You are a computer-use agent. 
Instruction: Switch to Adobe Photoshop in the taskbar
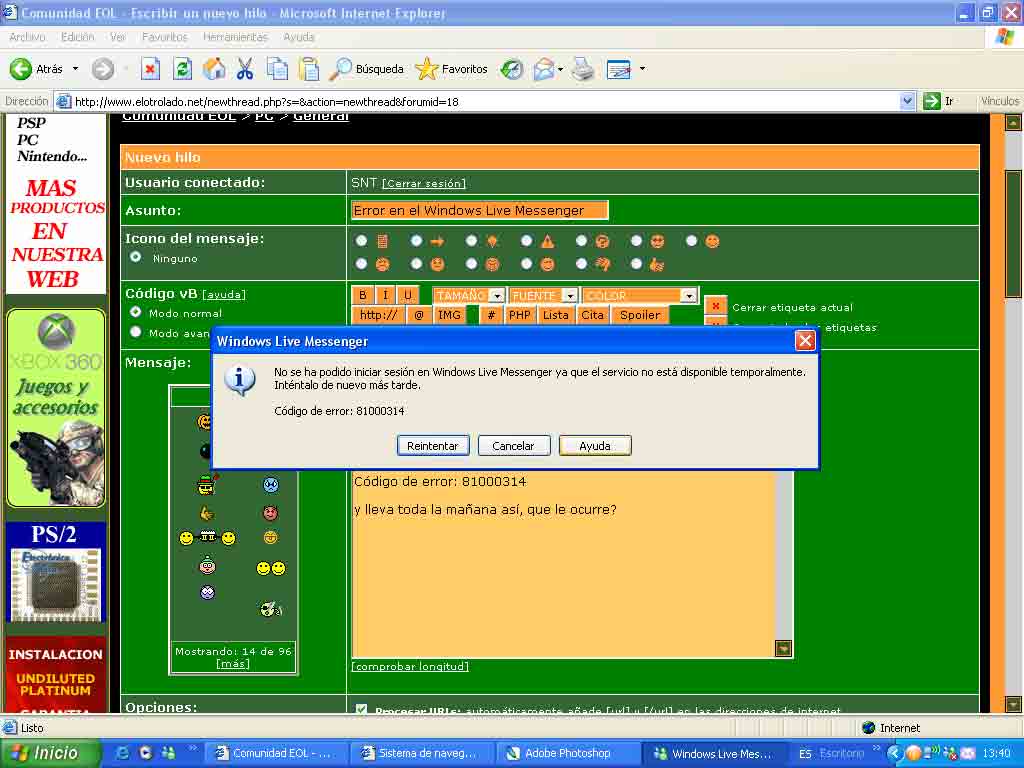[x=569, y=753]
